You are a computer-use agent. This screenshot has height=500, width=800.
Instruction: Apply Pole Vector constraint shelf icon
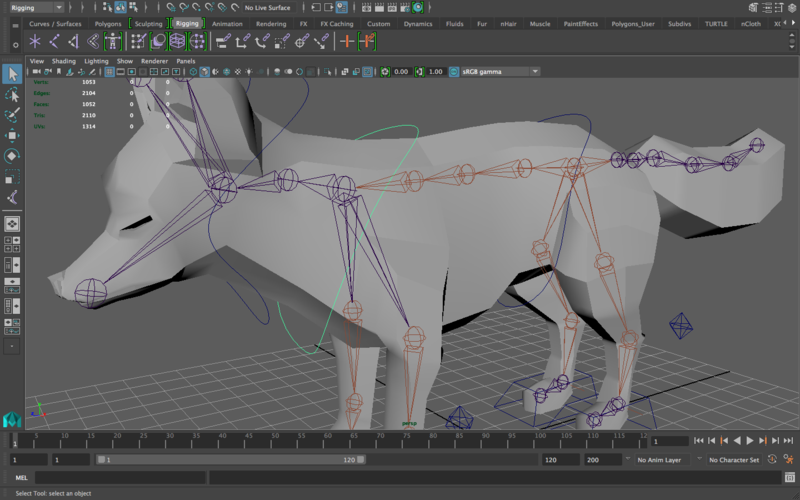(321, 41)
